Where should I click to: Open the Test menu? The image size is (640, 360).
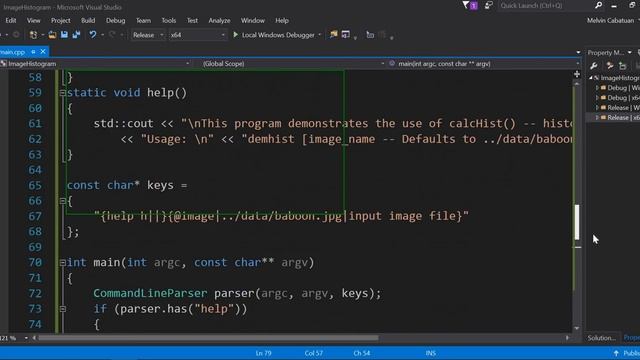click(x=192, y=20)
